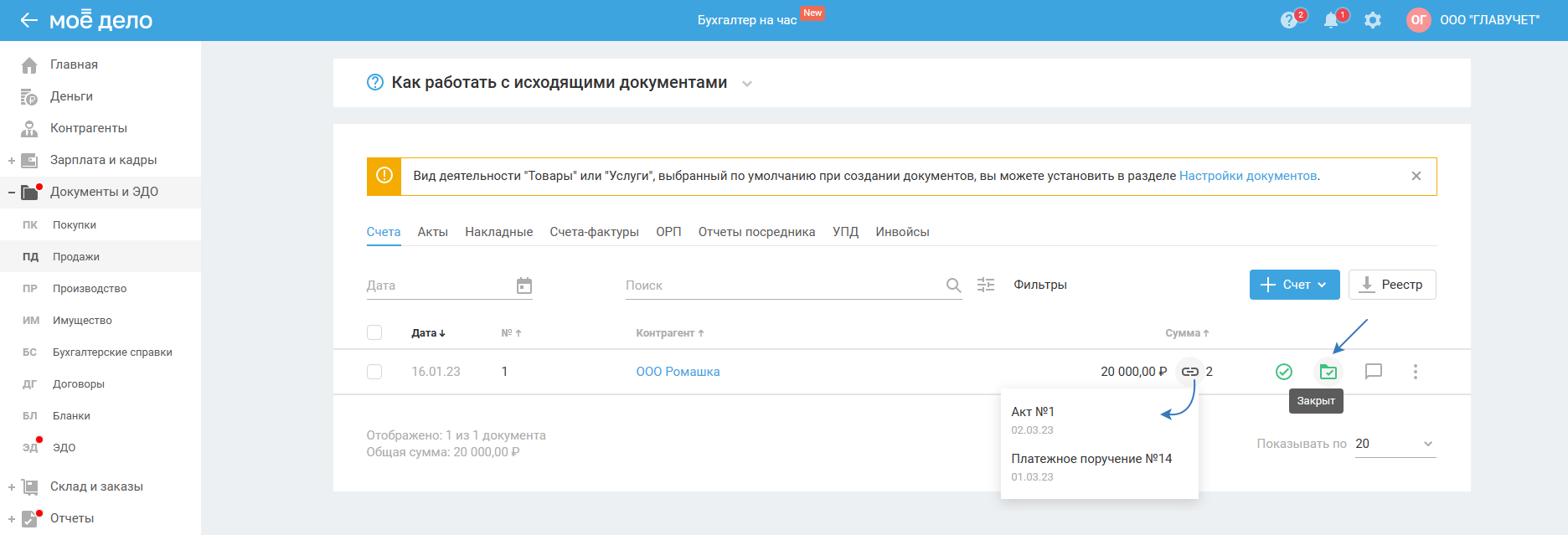Screen dimensions: 1568x535
Task: Open the calendar date picker icon
Action: pos(524,286)
